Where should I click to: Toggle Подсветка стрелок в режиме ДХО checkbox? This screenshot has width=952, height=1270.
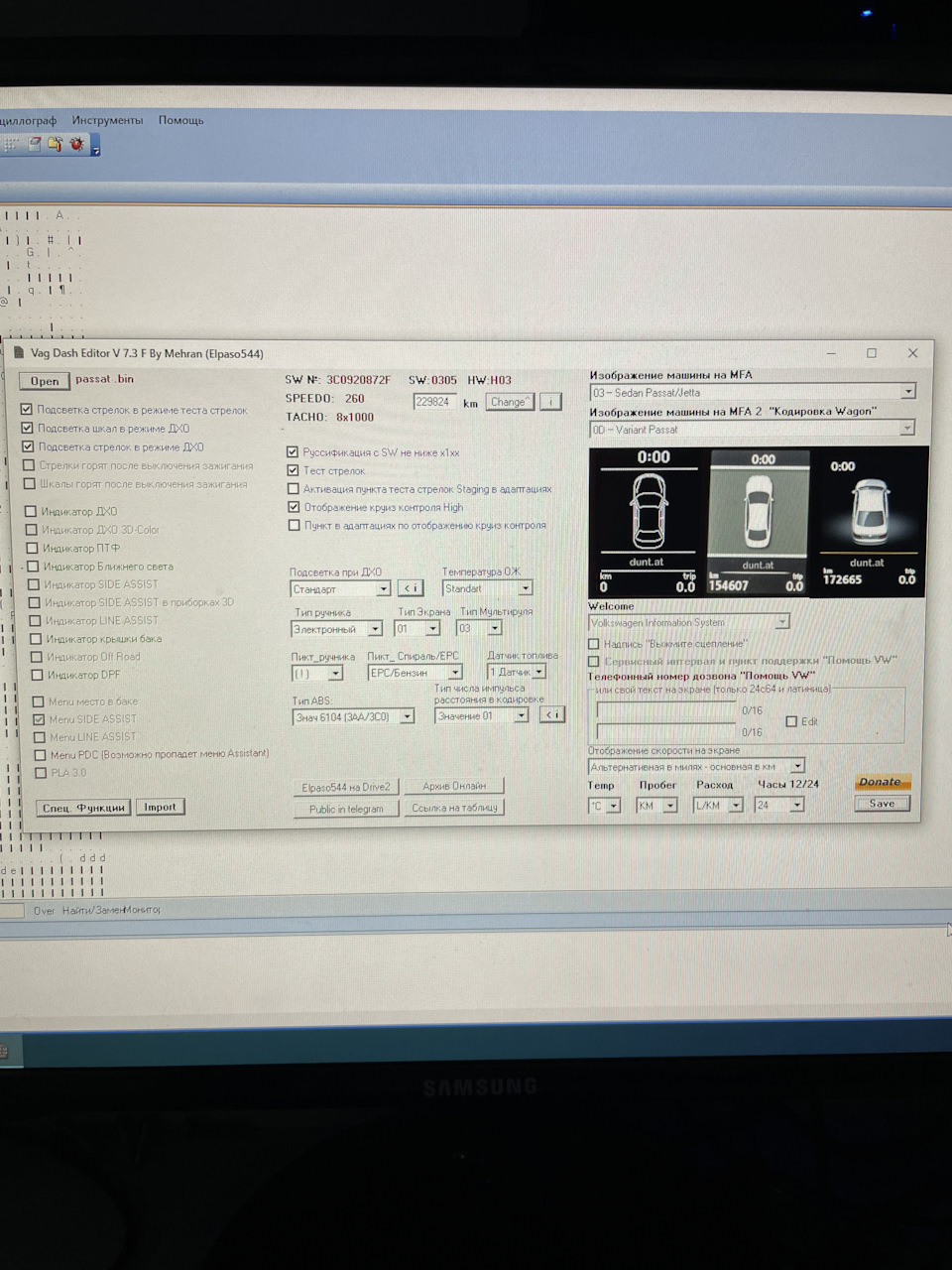[x=28, y=446]
